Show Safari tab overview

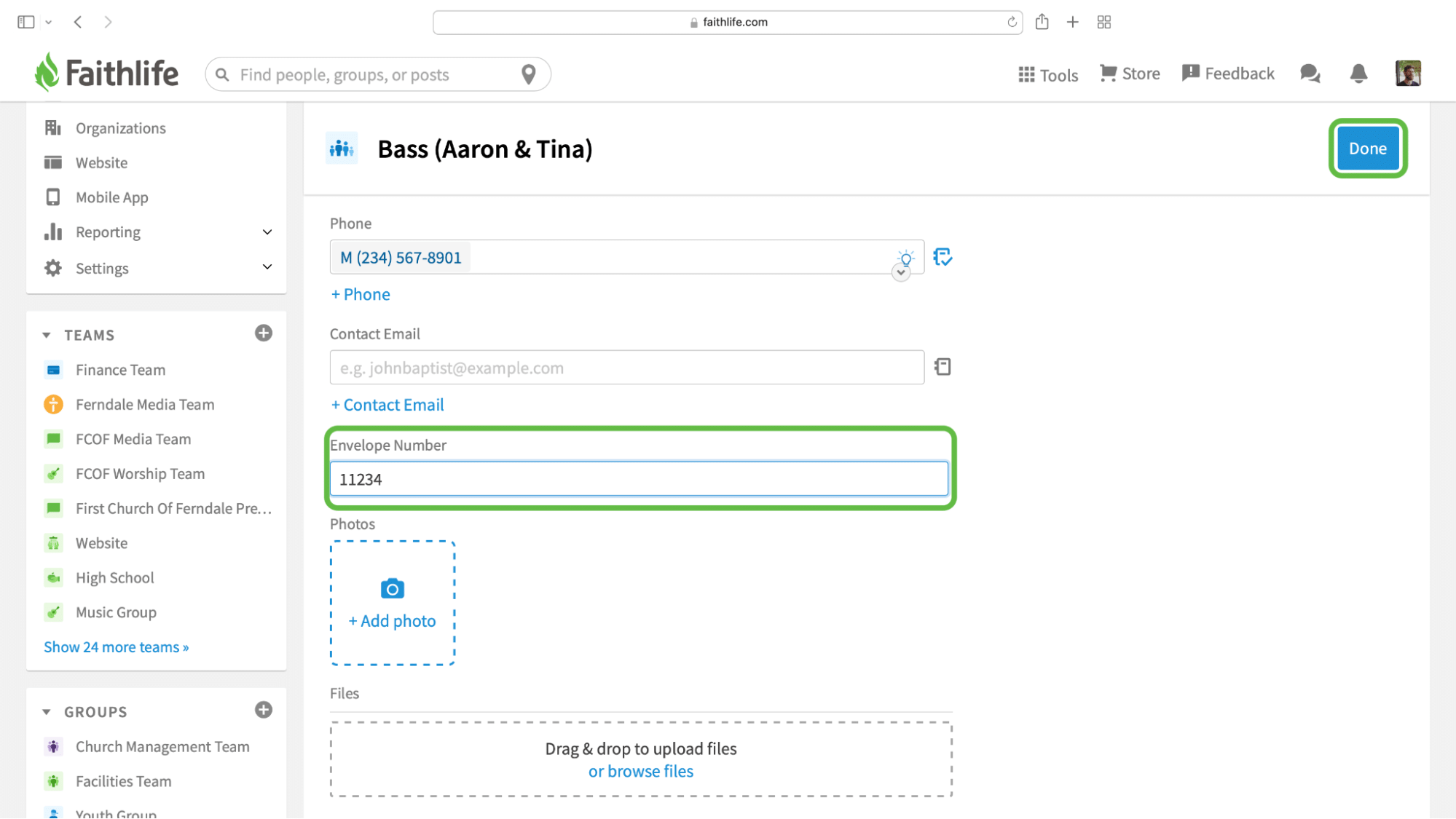coord(1104,22)
